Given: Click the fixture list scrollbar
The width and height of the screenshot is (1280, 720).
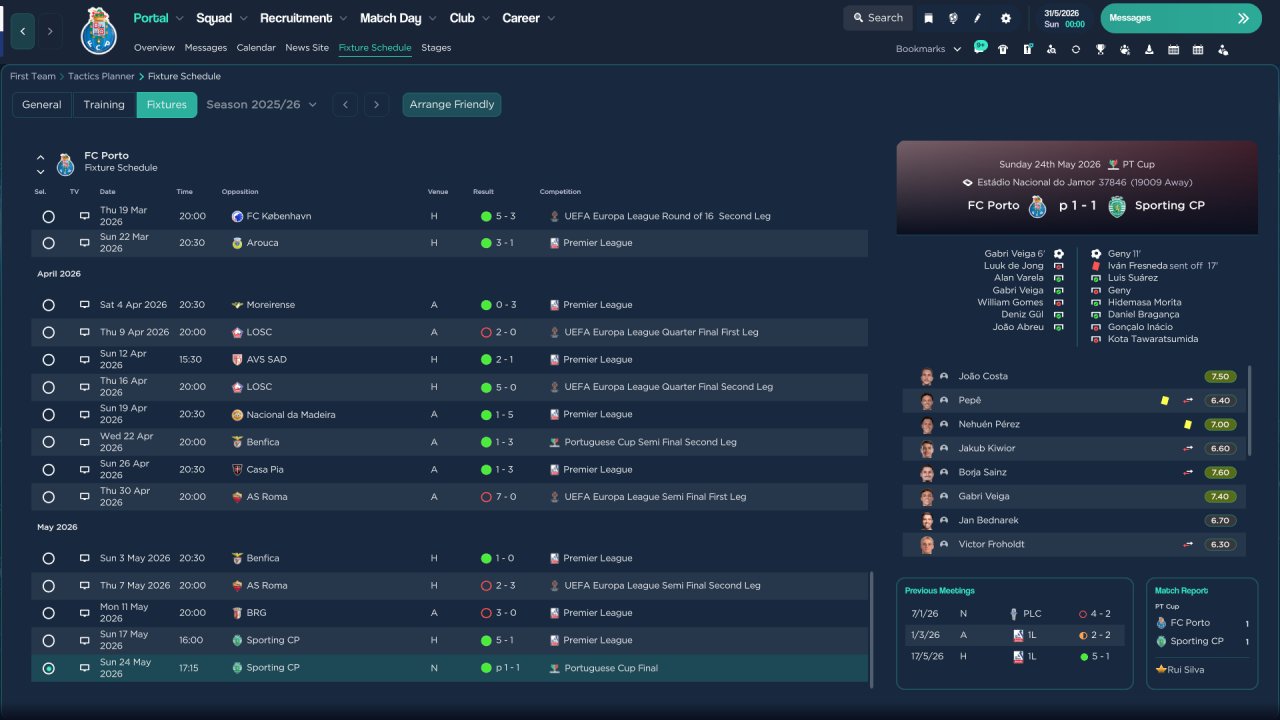Looking at the screenshot, I should click(x=872, y=630).
